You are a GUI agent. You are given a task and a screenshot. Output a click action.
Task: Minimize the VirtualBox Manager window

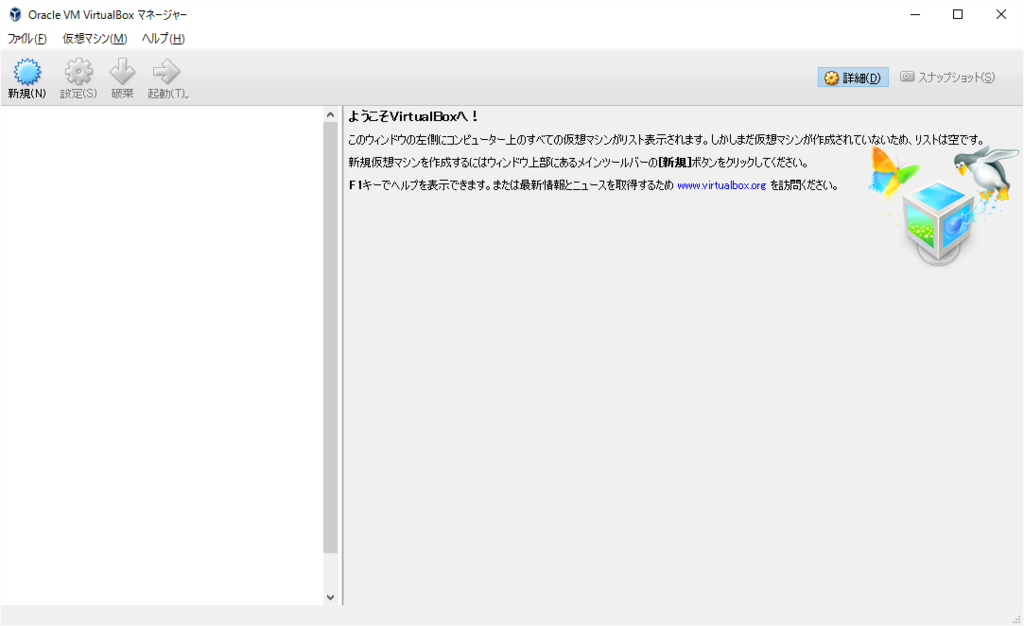915,14
